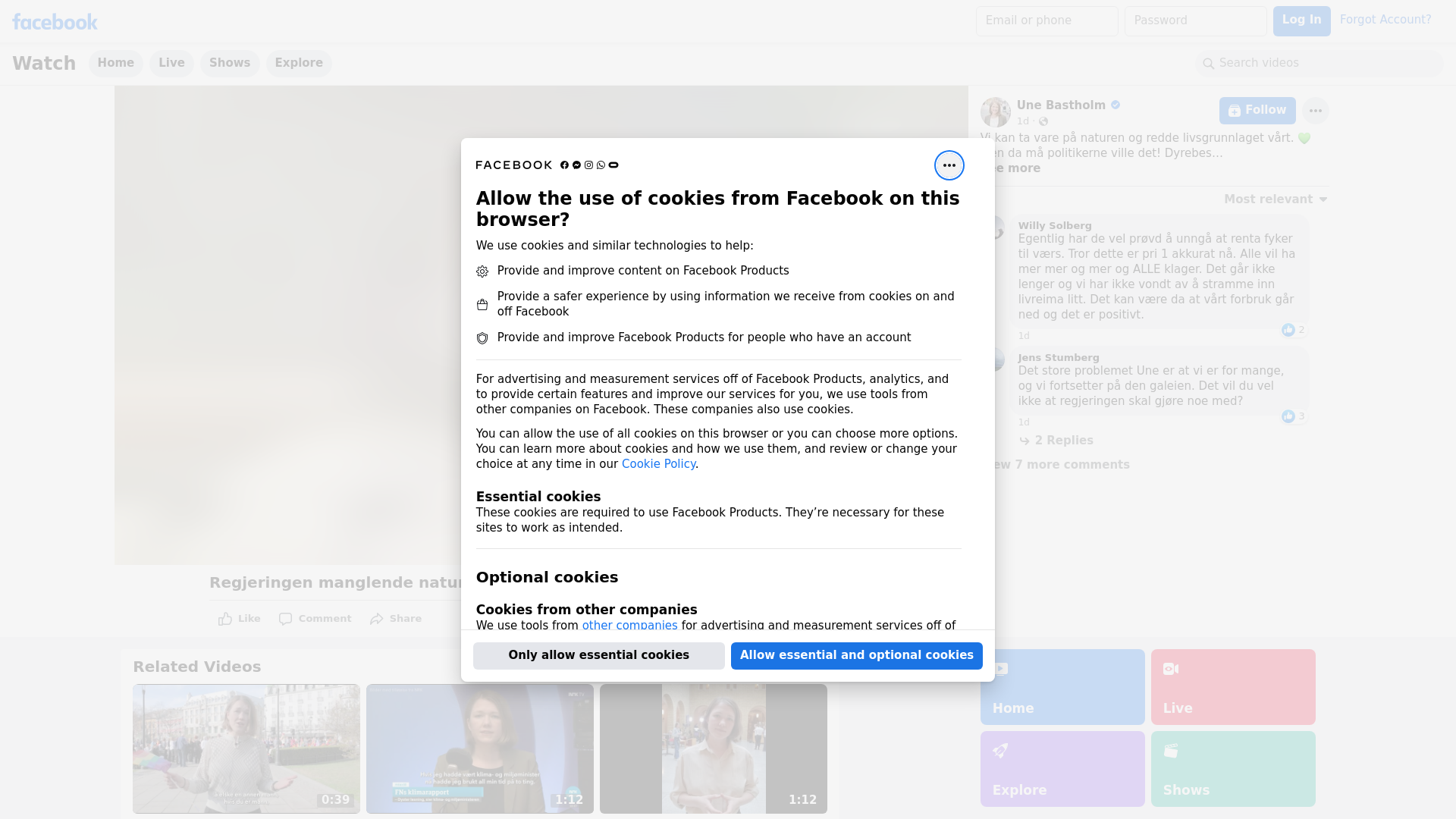Click Une Bastholm profile picture
1456x819 pixels.
coord(995,111)
